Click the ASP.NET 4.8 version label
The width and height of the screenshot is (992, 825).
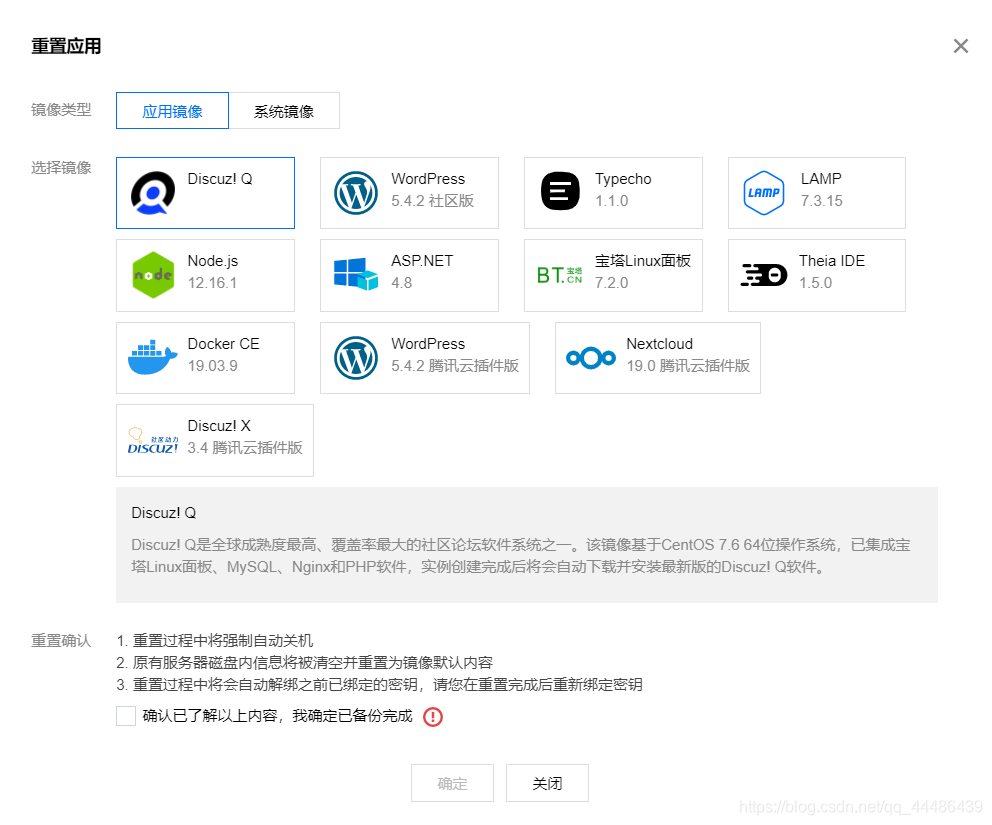(402, 283)
